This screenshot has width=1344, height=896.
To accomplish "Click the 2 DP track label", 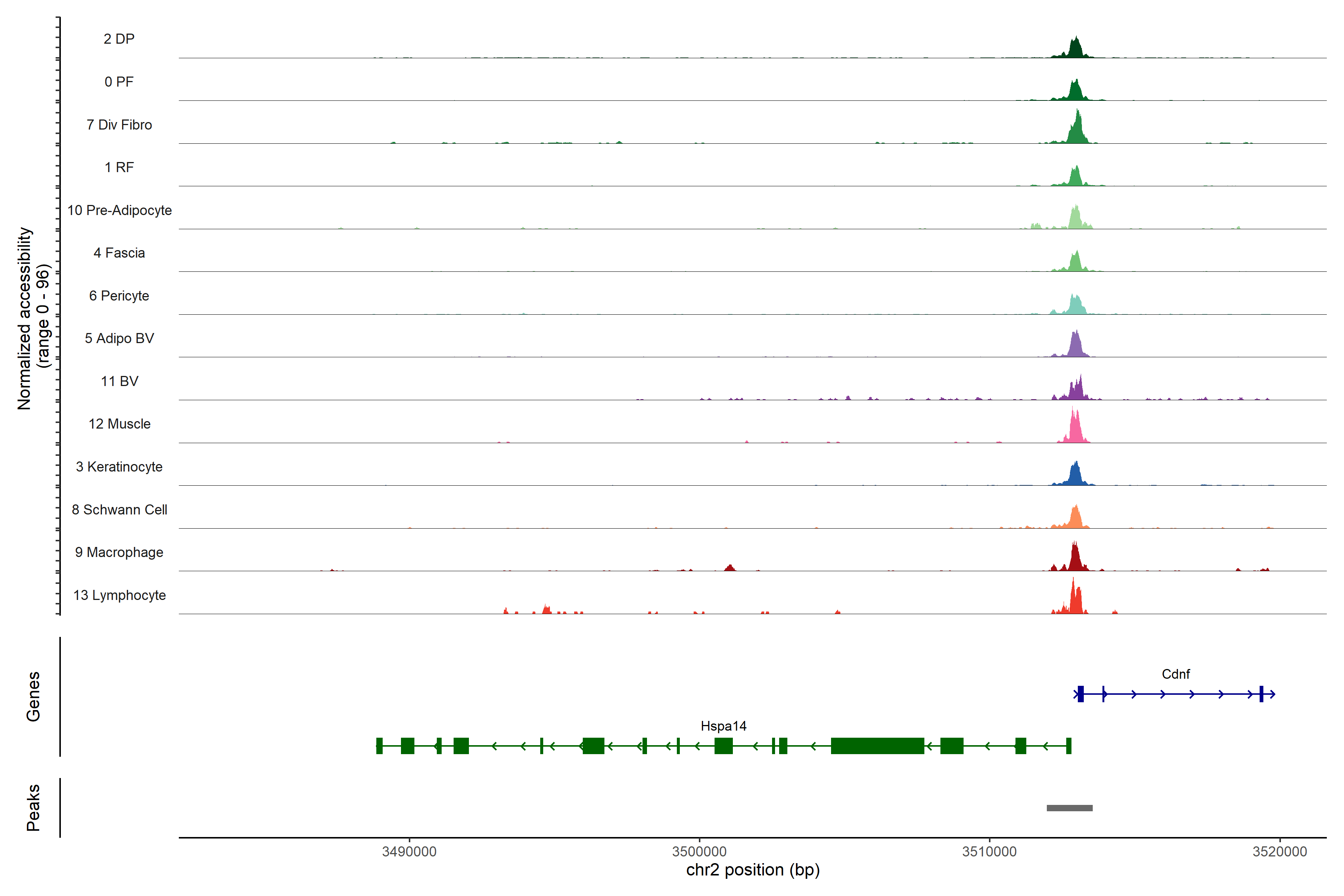I will (119, 39).
